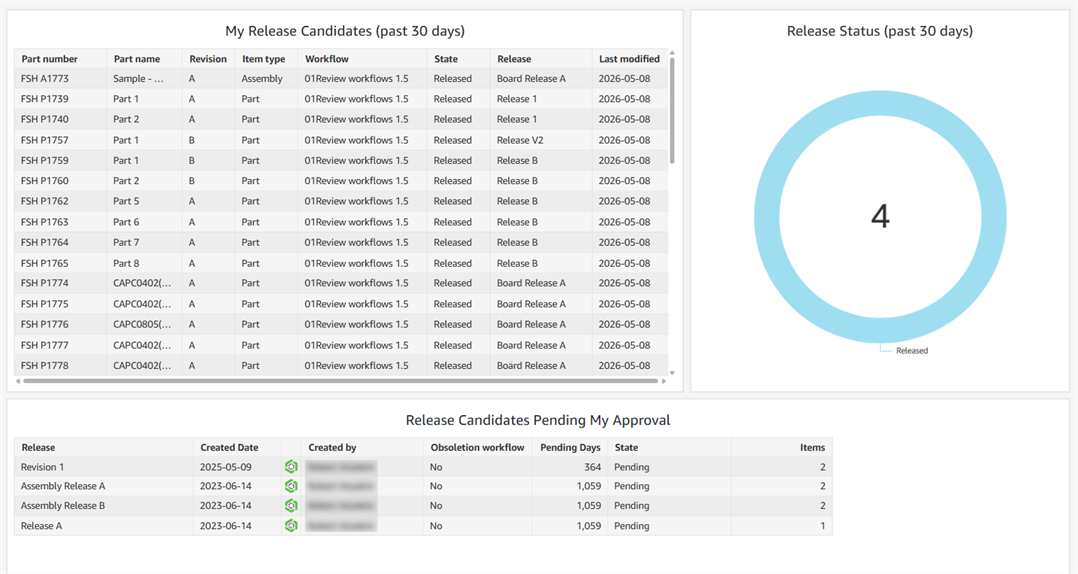1078x574 pixels.
Task: Click Sample part name cell
Action: point(139,78)
